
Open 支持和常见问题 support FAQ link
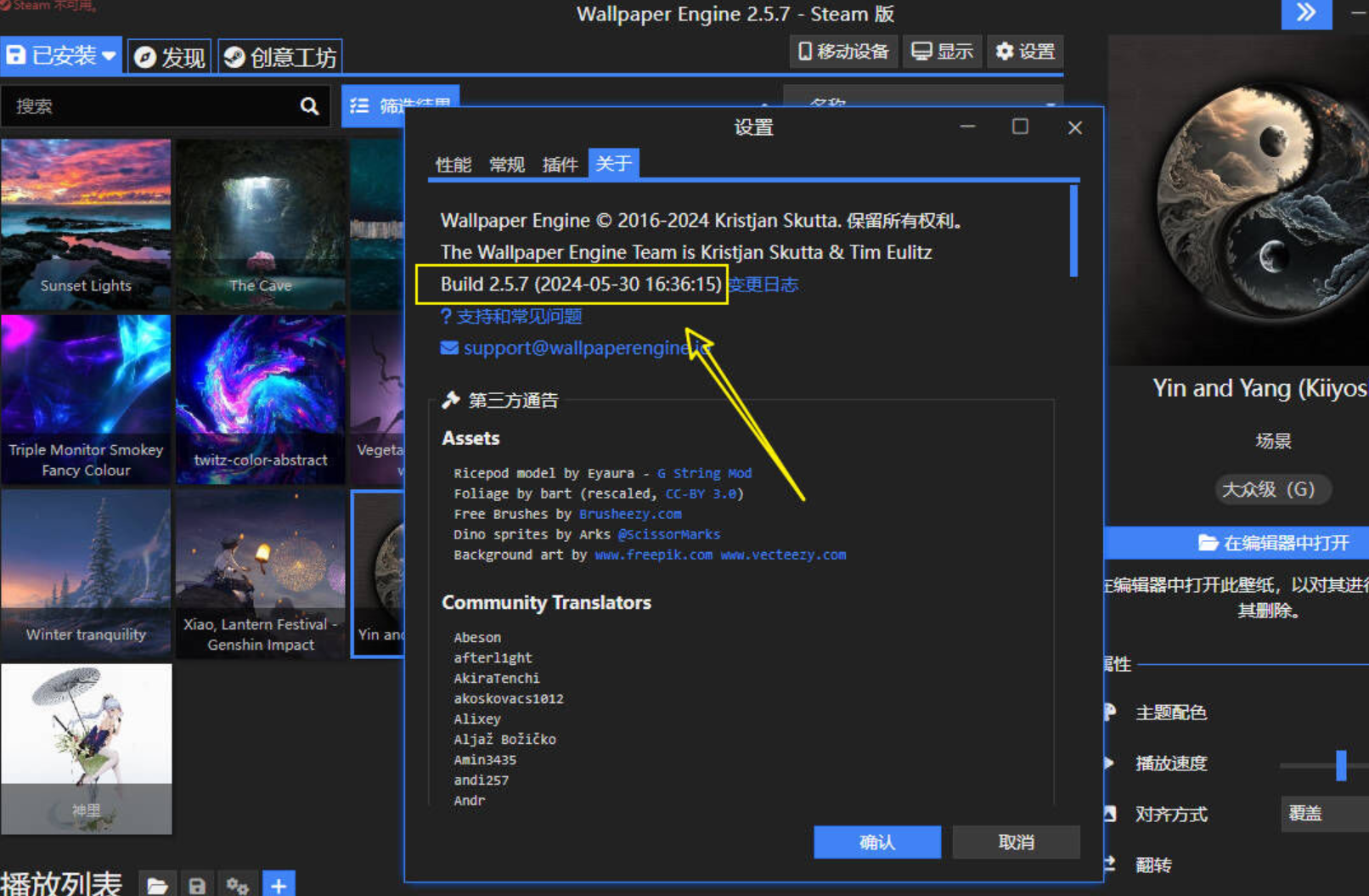[x=511, y=317]
